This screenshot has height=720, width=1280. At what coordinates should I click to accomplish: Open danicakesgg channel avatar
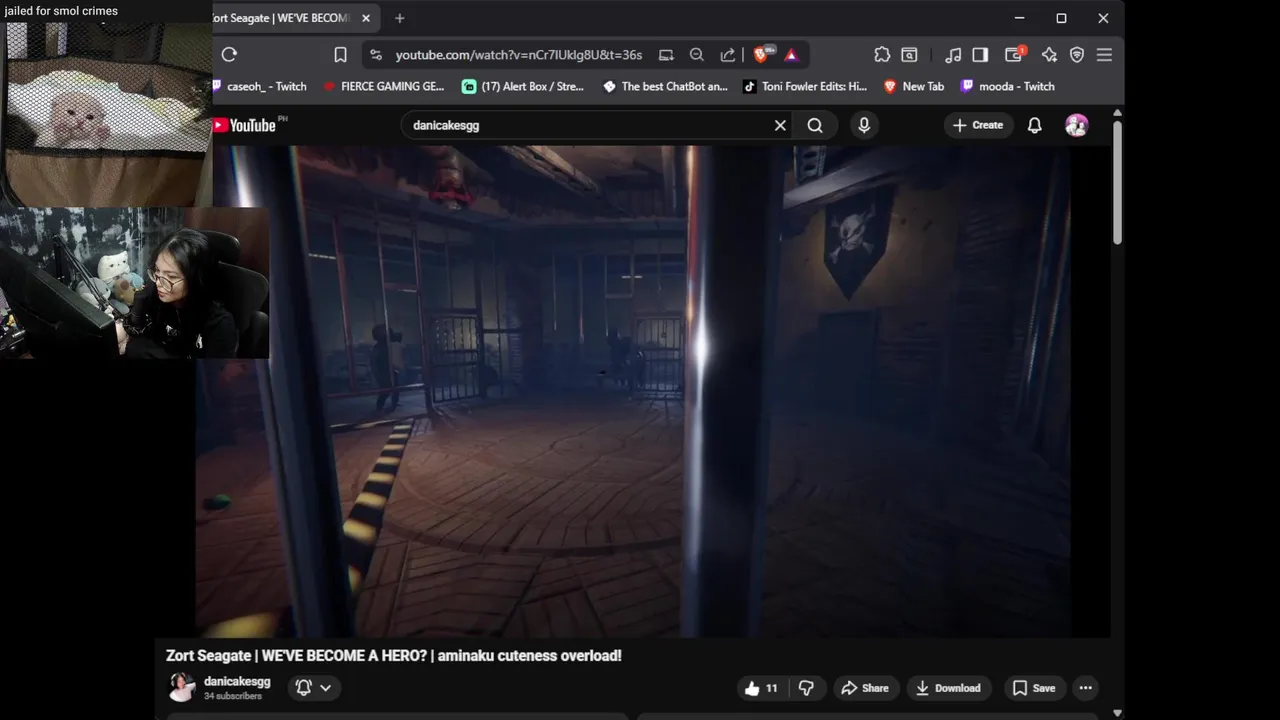point(181,687)
